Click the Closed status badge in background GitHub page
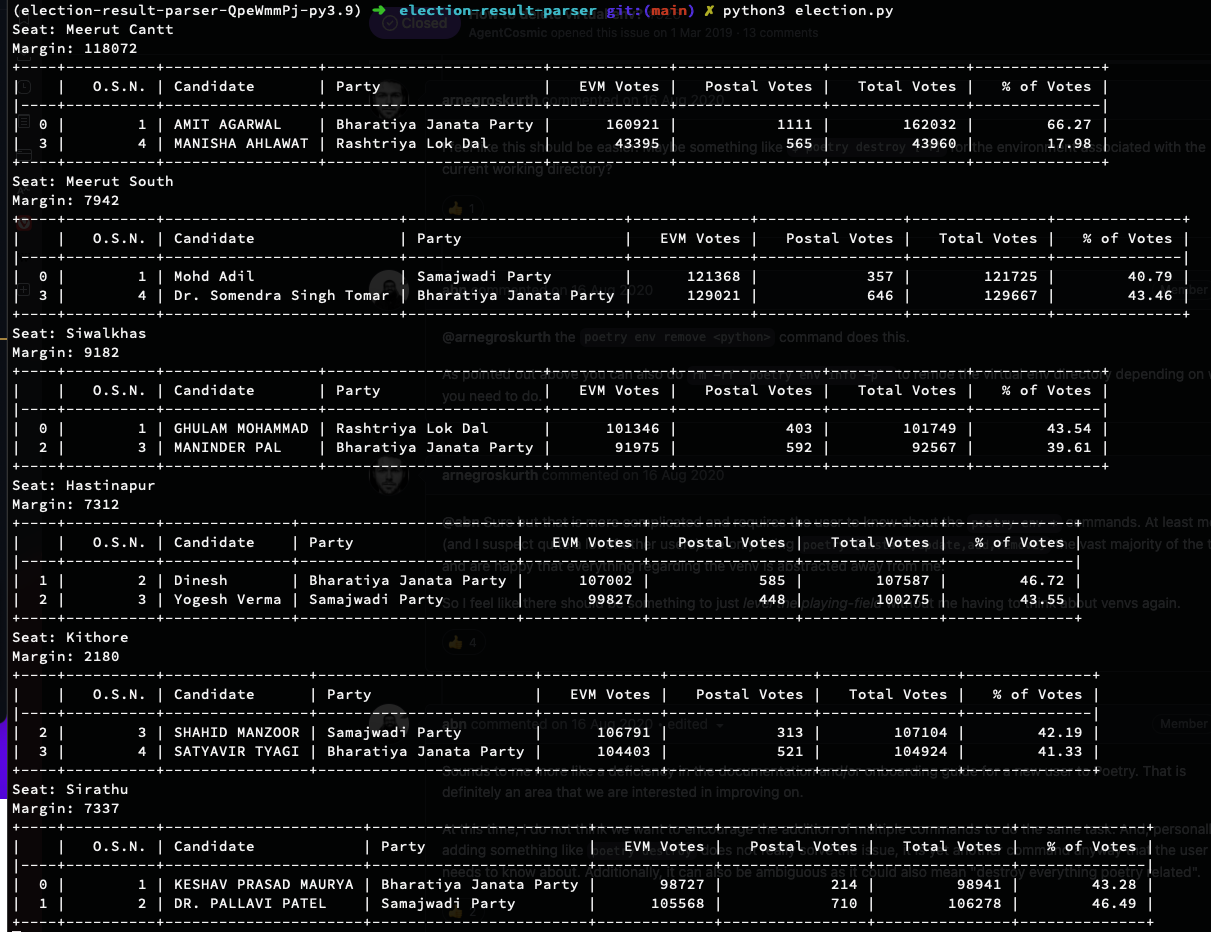Image resolution: width=1211 pixels, height=932 pixels. [x=416, y=23]
